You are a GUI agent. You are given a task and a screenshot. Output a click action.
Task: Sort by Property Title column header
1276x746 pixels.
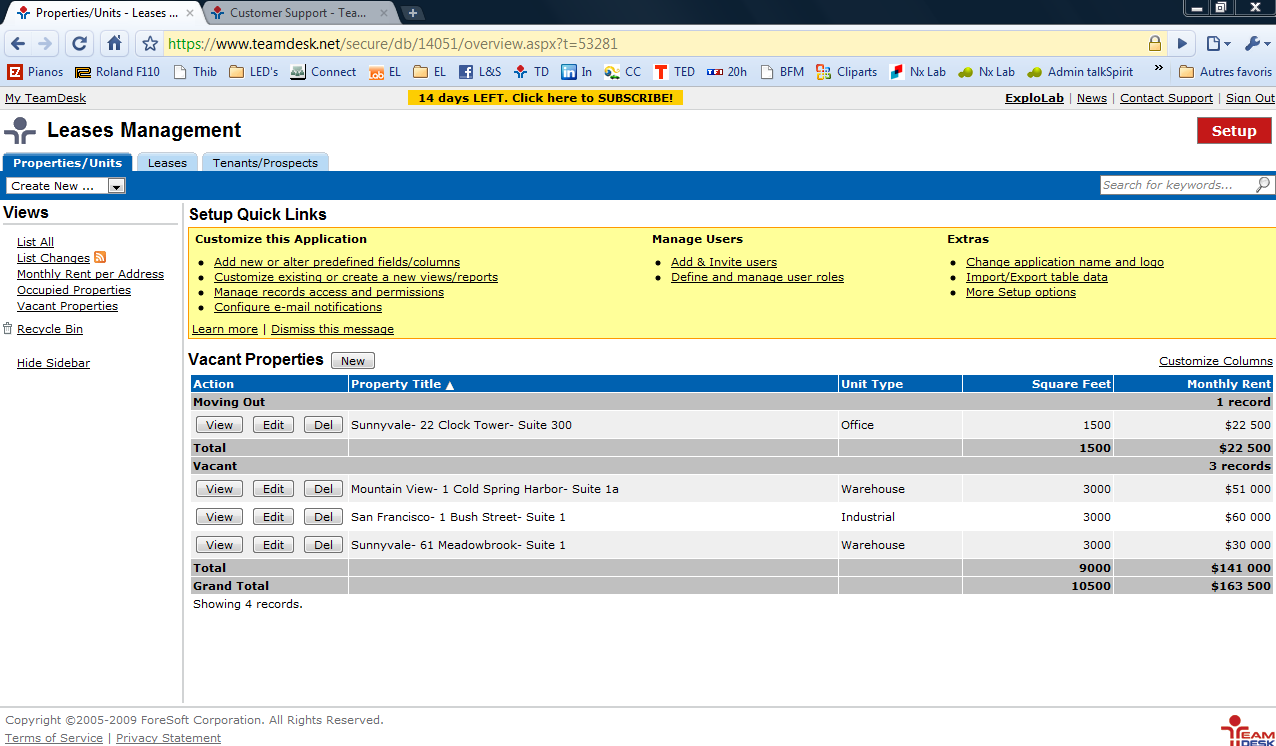click(402, 384)
